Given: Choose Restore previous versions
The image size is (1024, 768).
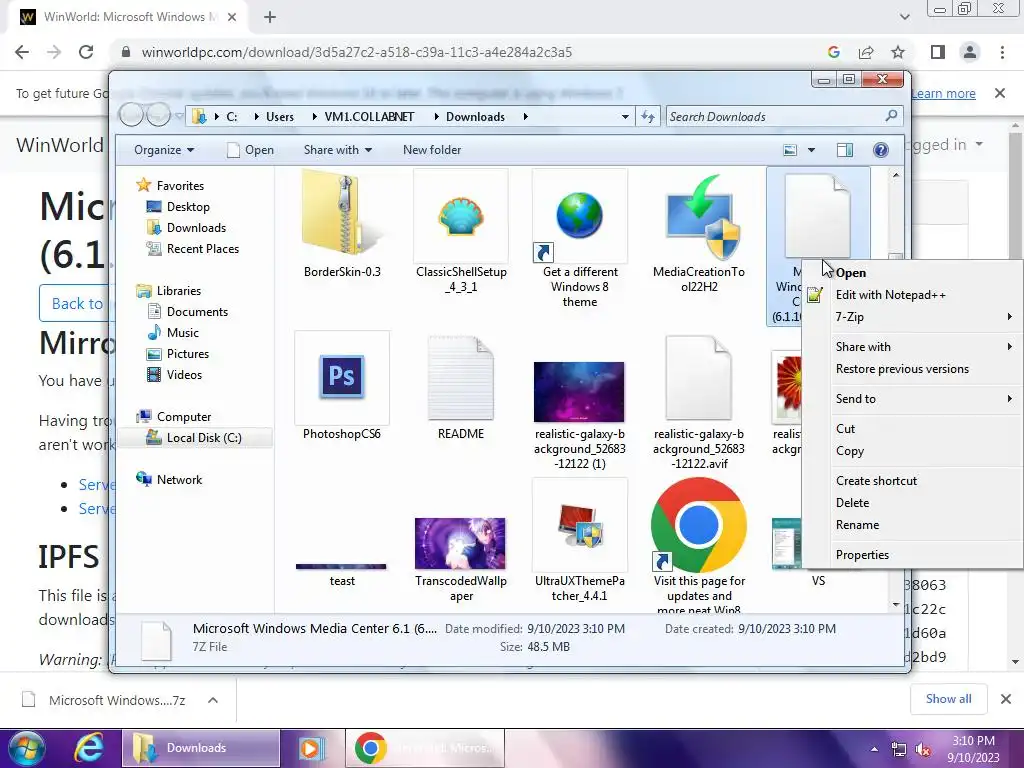Looking at the screenshot, I should [912, 370].
